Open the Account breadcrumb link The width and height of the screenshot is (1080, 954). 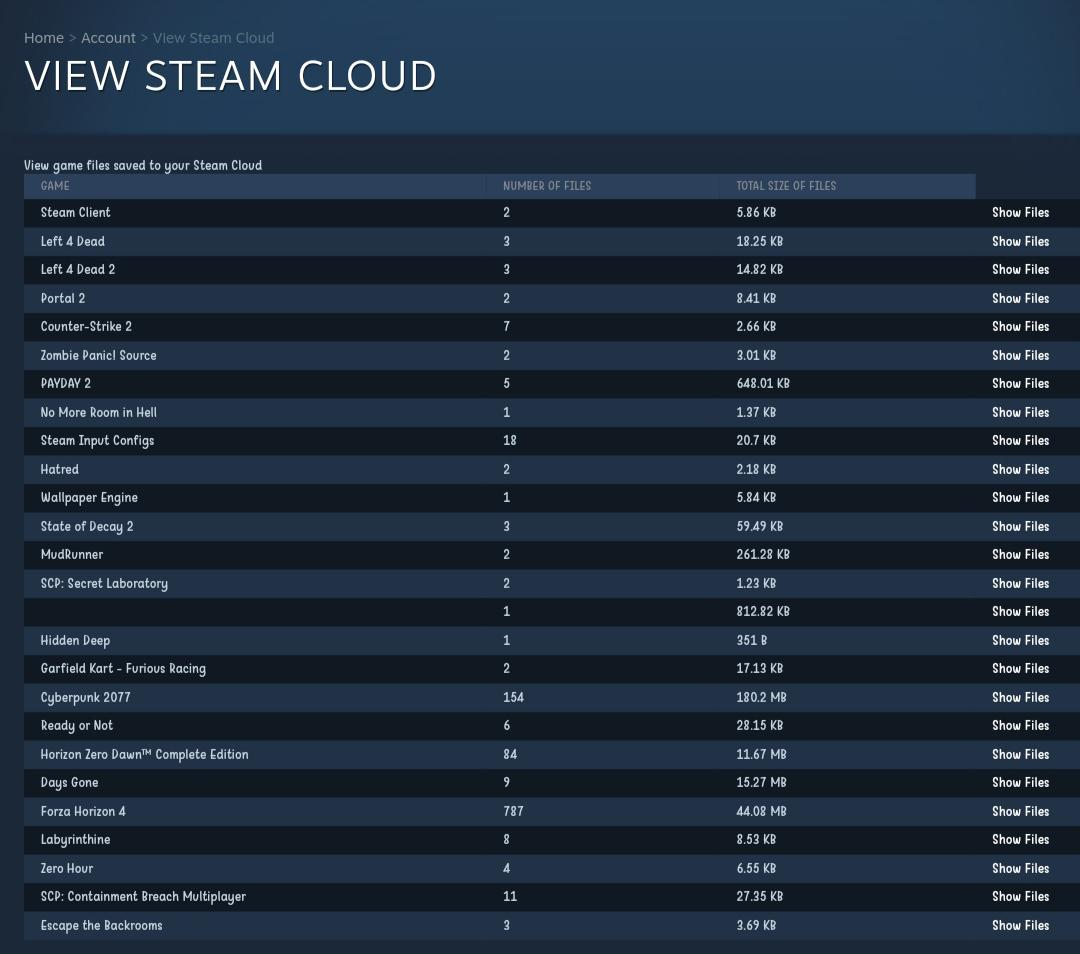pyautogui.click(x=108, y=38)
